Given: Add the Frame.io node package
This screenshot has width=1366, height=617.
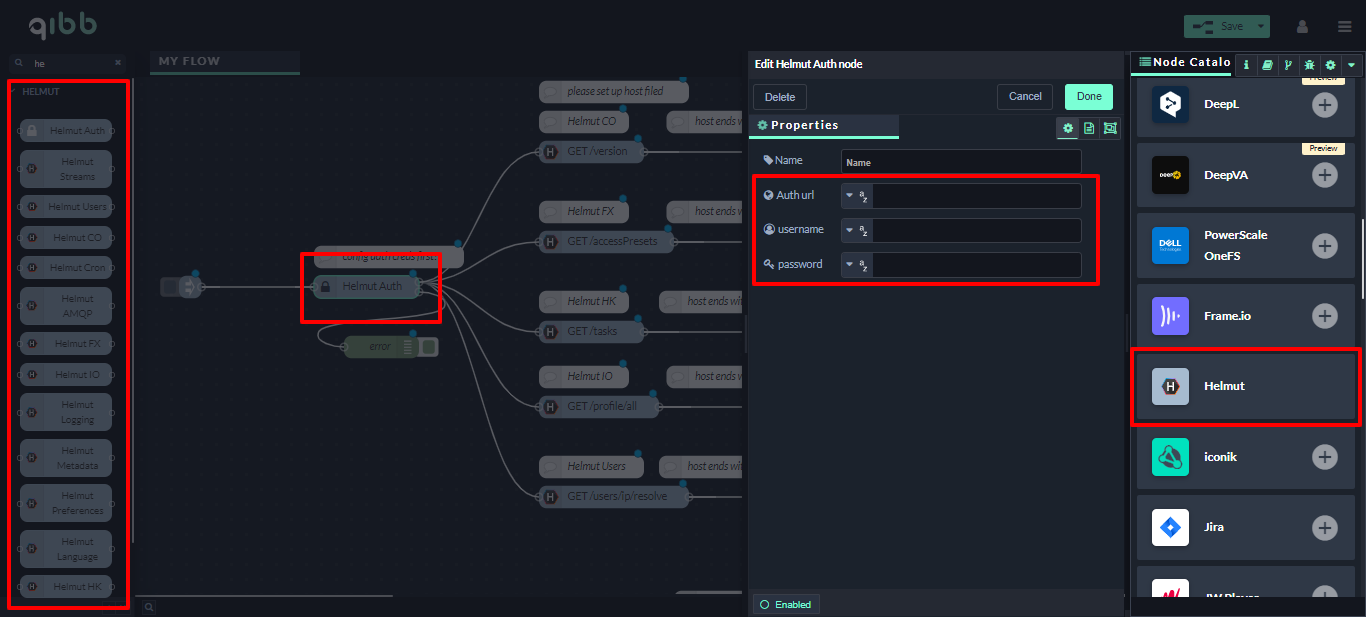Looking at the screenshot, I should coord(1324,316).
